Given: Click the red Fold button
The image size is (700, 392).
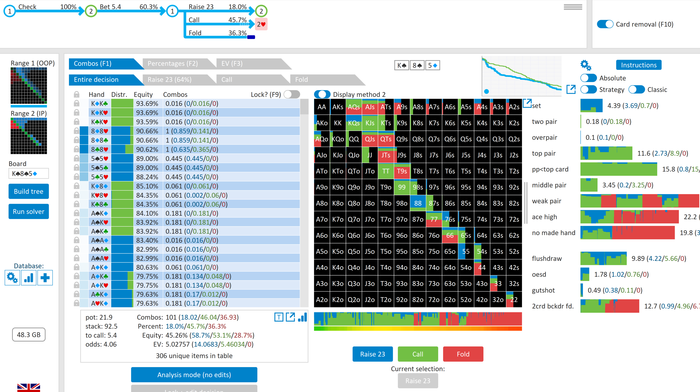Looking at the screenshot, I should [463, 354].
